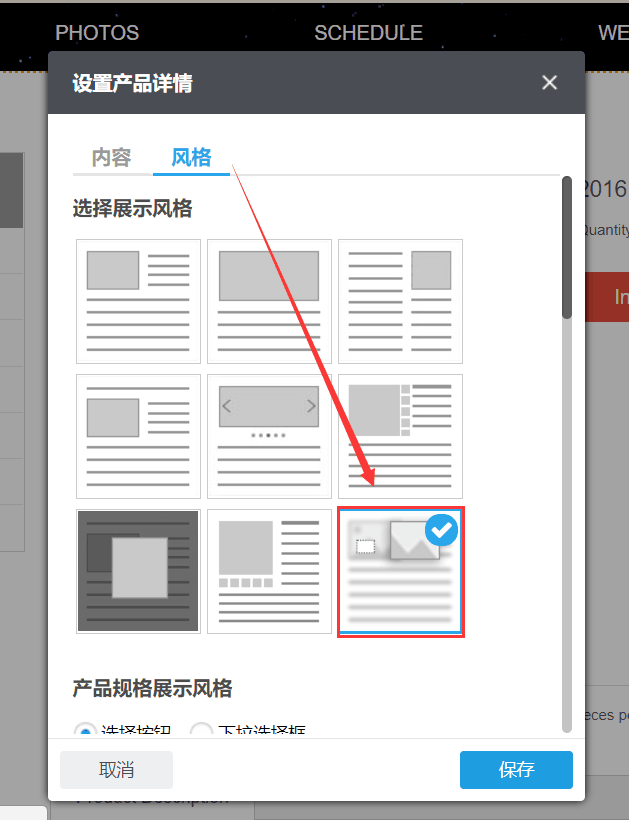
Task: Click the dialog's vertical scrollbar
Action: 567,250
